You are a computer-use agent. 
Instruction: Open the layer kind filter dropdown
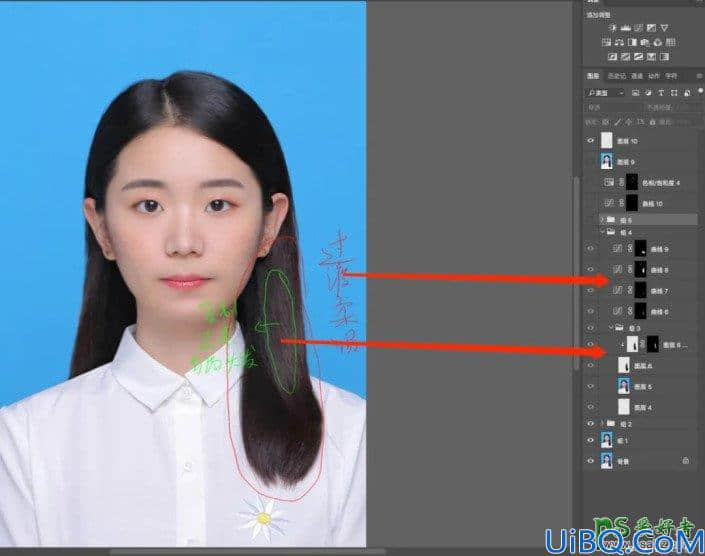(606, 93)
